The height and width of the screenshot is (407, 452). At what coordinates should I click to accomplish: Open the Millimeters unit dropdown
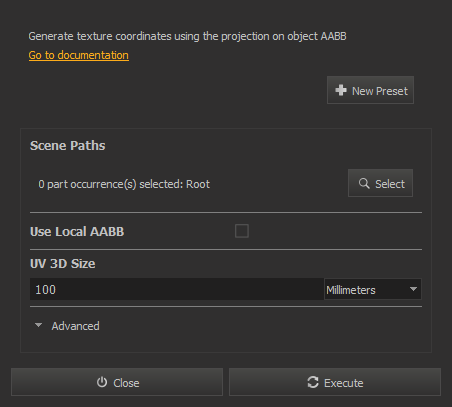[x=373, y=289]
